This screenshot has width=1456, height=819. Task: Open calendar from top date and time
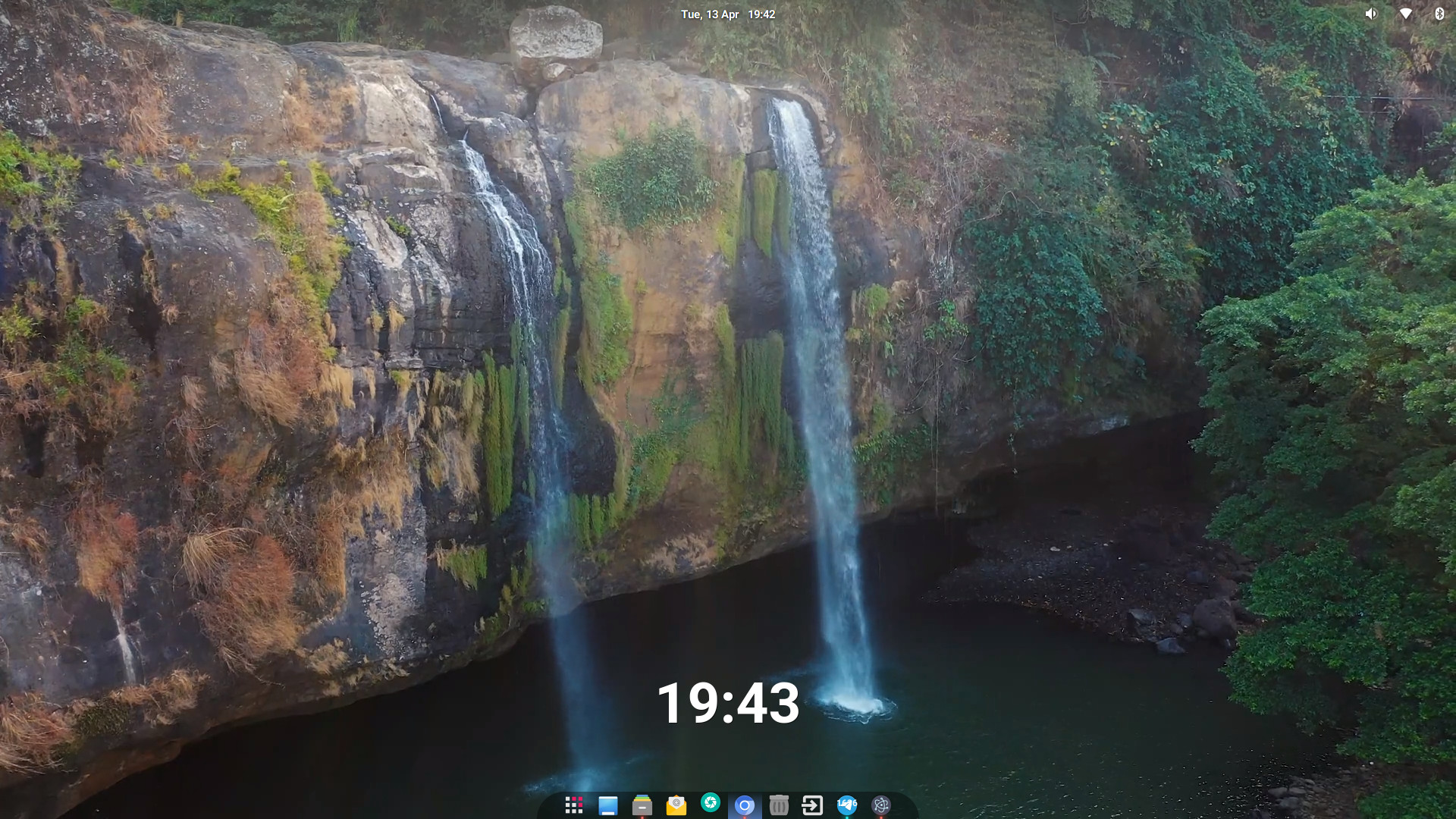[x=727, y=14]
